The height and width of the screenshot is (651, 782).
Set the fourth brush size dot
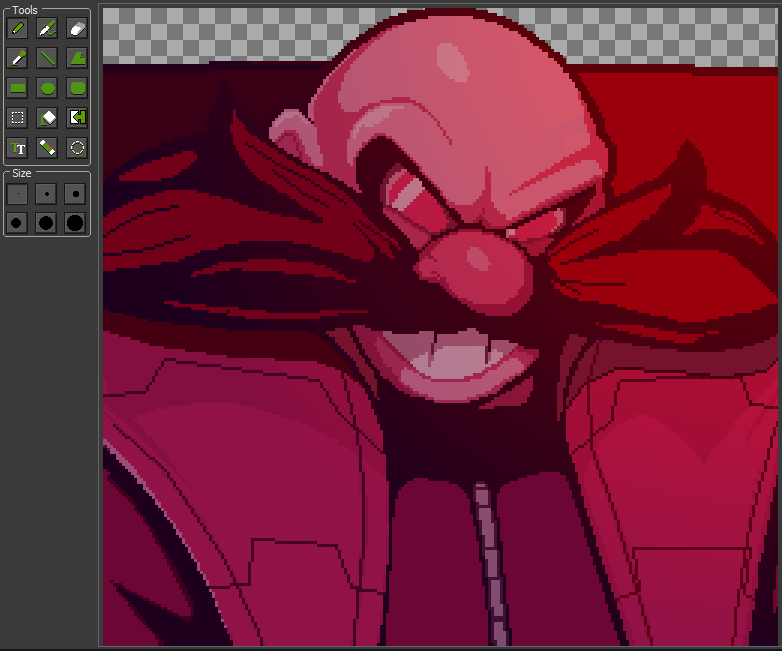pyautogui.click(x=17, y=223)
